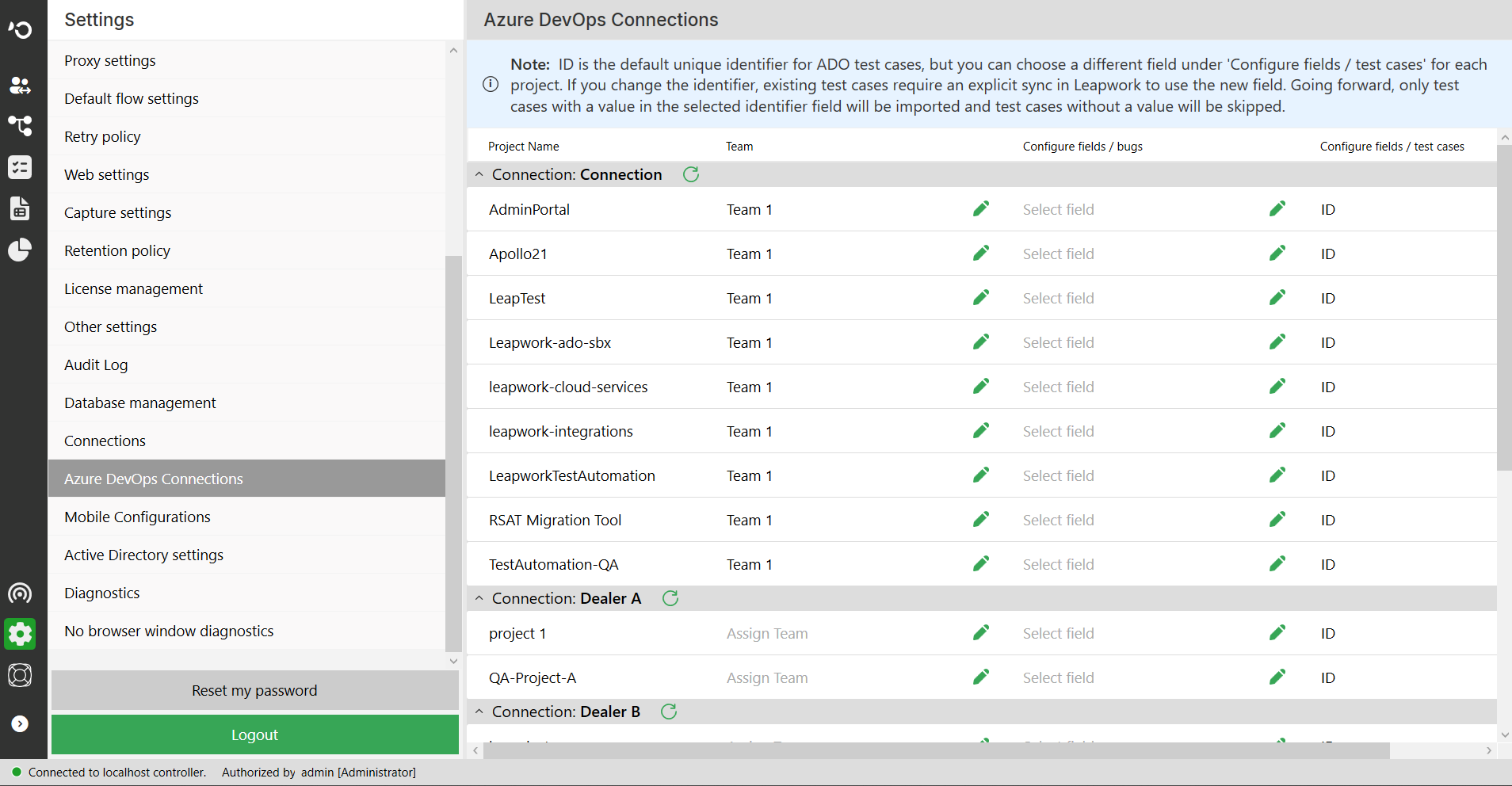
Task: Open the Help lifebuoy sidebar icon
Action: click(20, 675)
